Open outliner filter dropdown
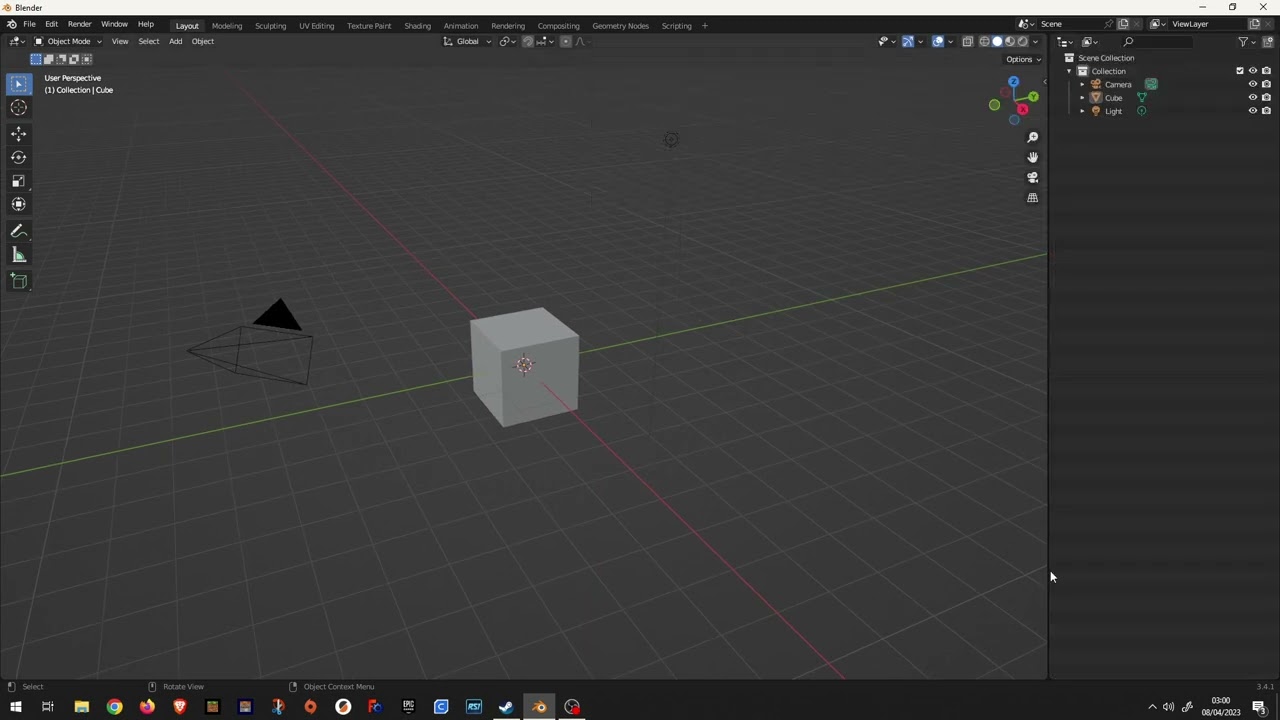This screenshot has height=720, width=1280. coord(1246,42)
